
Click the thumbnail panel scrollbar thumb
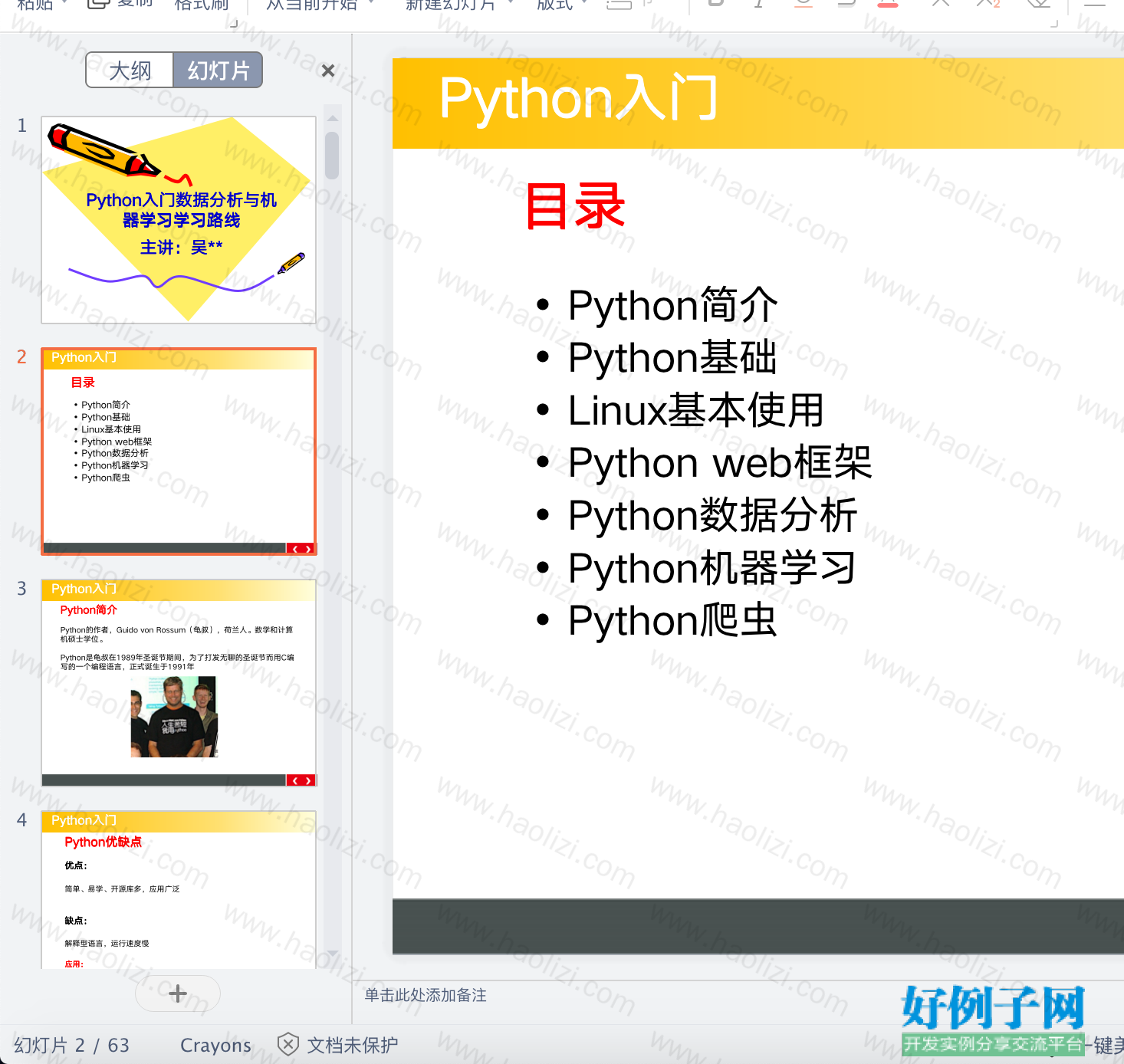click(332, 156)
